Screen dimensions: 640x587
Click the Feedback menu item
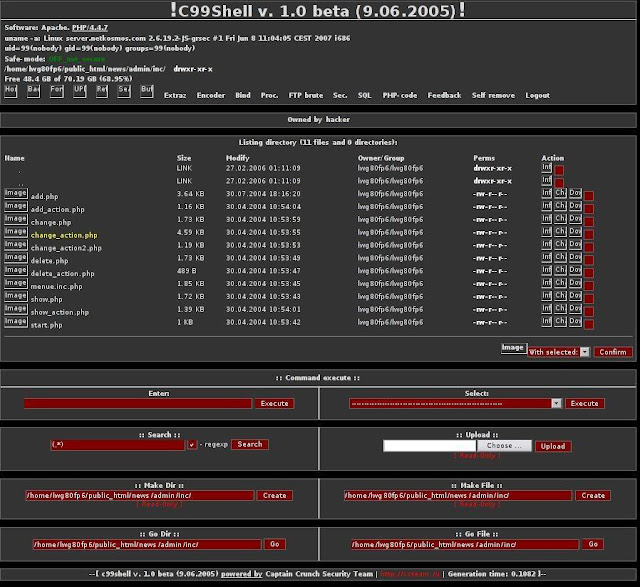444,95
